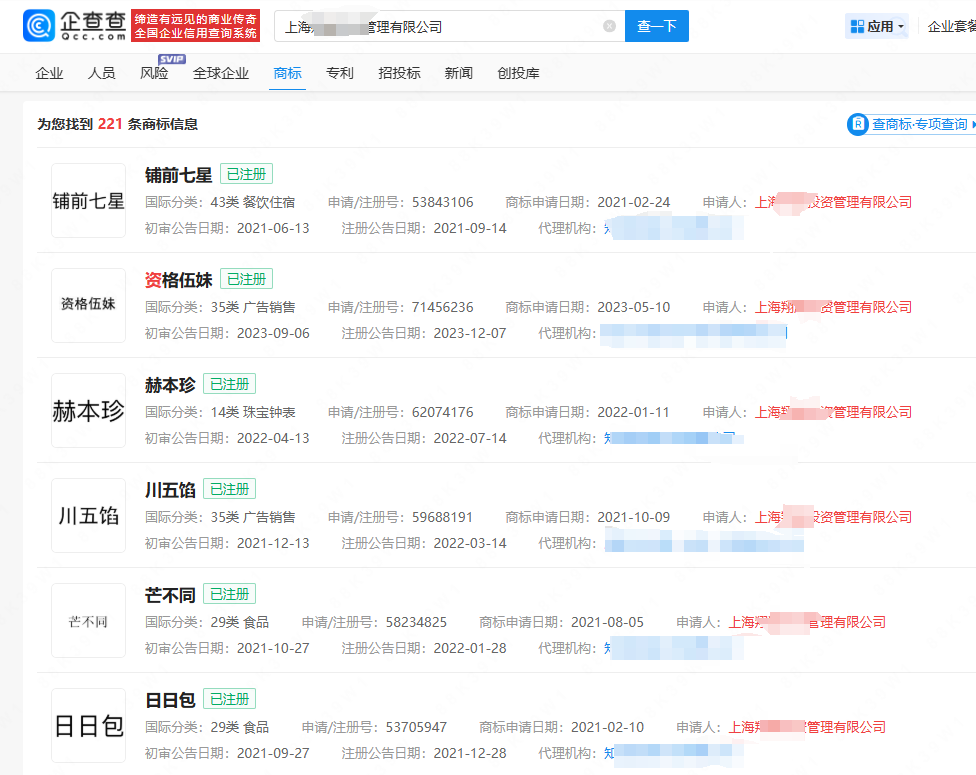Open the 赫本珍 trademark image
The image size is (976, 775).
click(x=89, y=411)
